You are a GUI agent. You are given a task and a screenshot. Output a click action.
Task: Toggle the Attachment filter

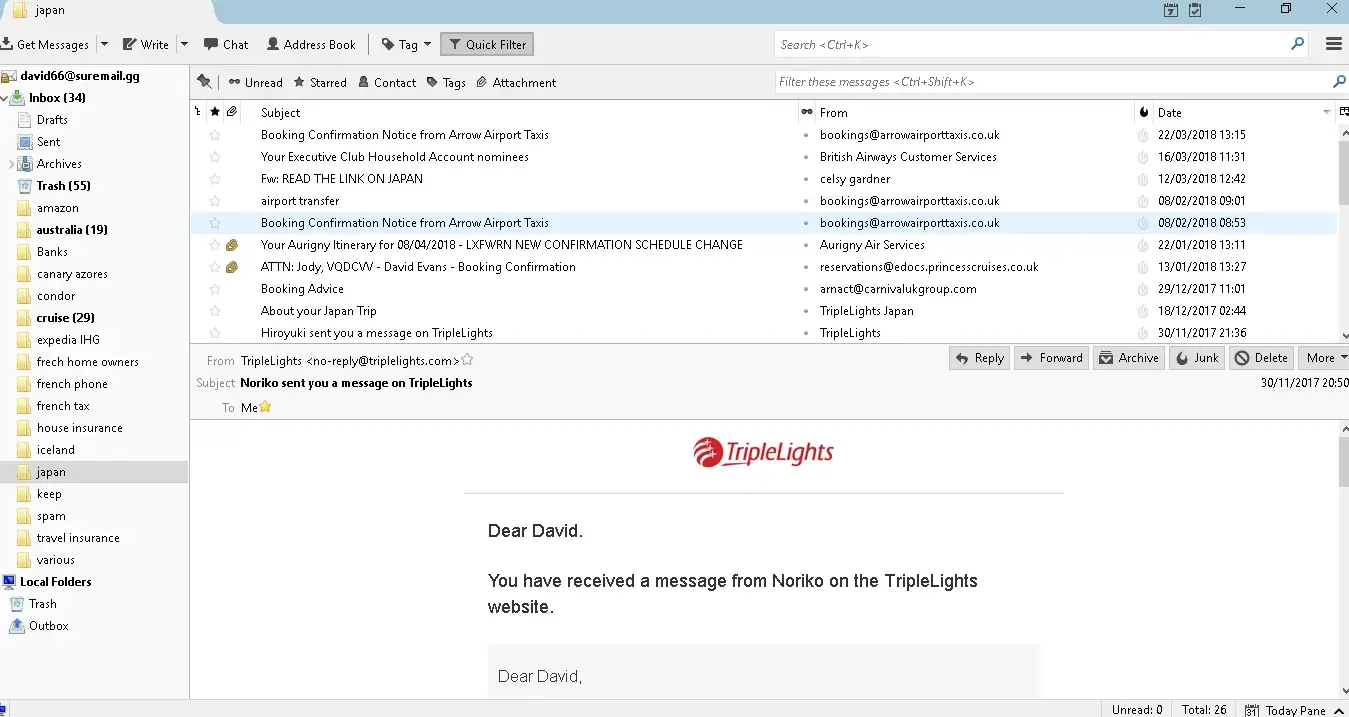pos(516,83)
